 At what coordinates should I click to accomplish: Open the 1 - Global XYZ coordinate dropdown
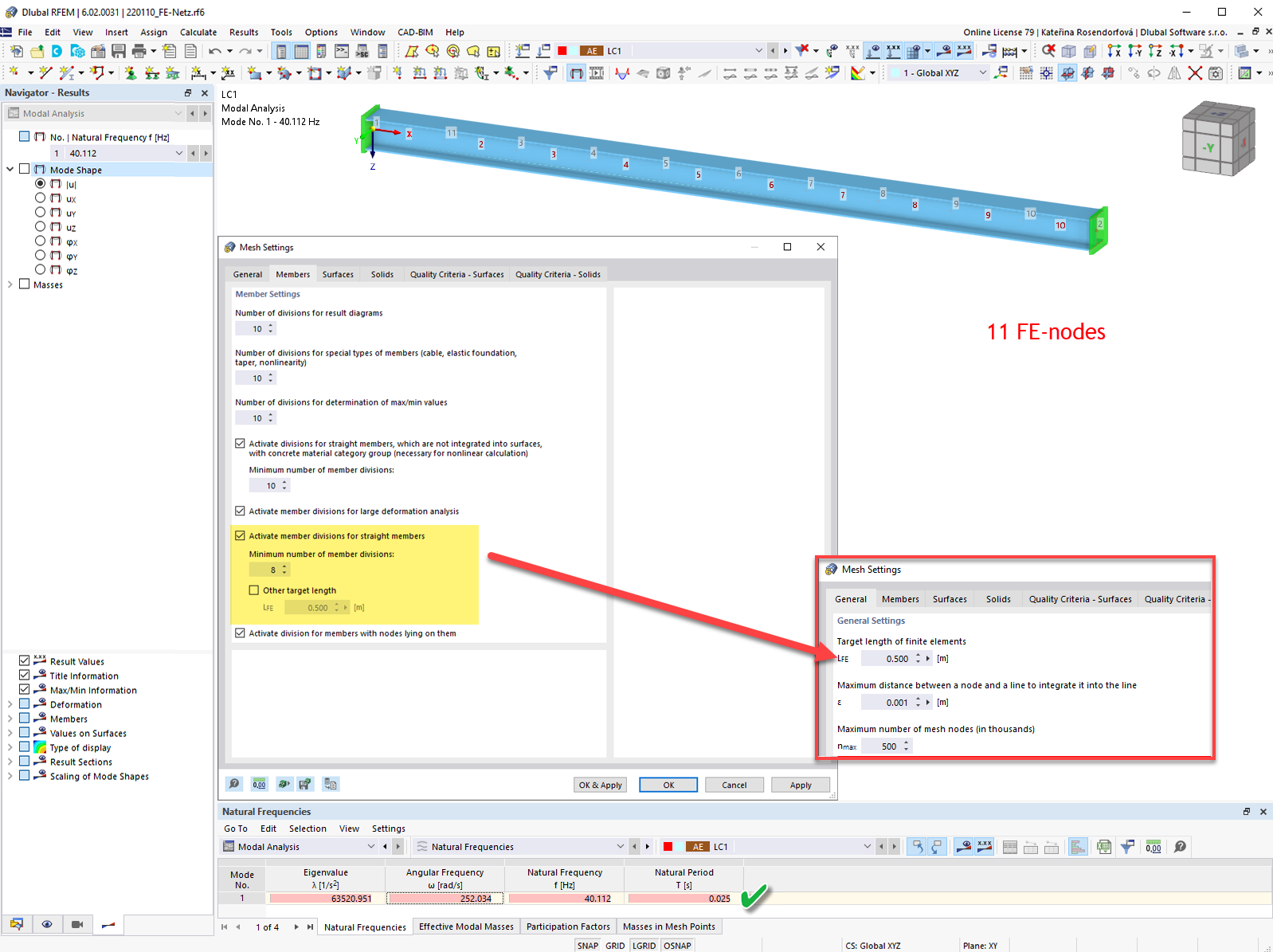pyautogui.click(x=983, y=73)
